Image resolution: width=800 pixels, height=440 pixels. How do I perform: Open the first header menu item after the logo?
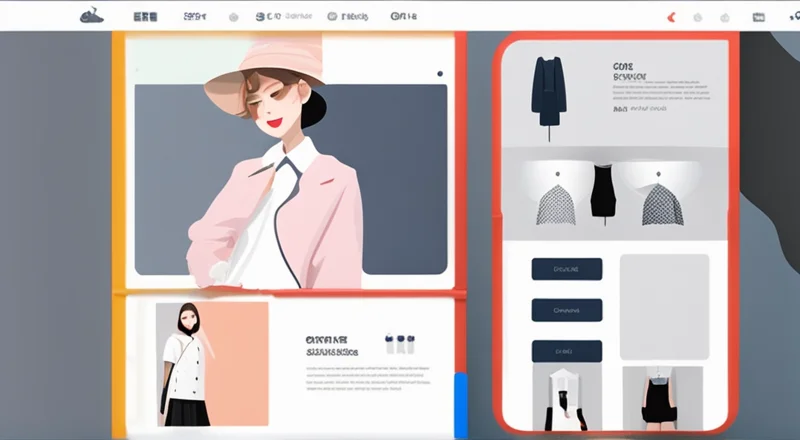click(x=145, y=17)
